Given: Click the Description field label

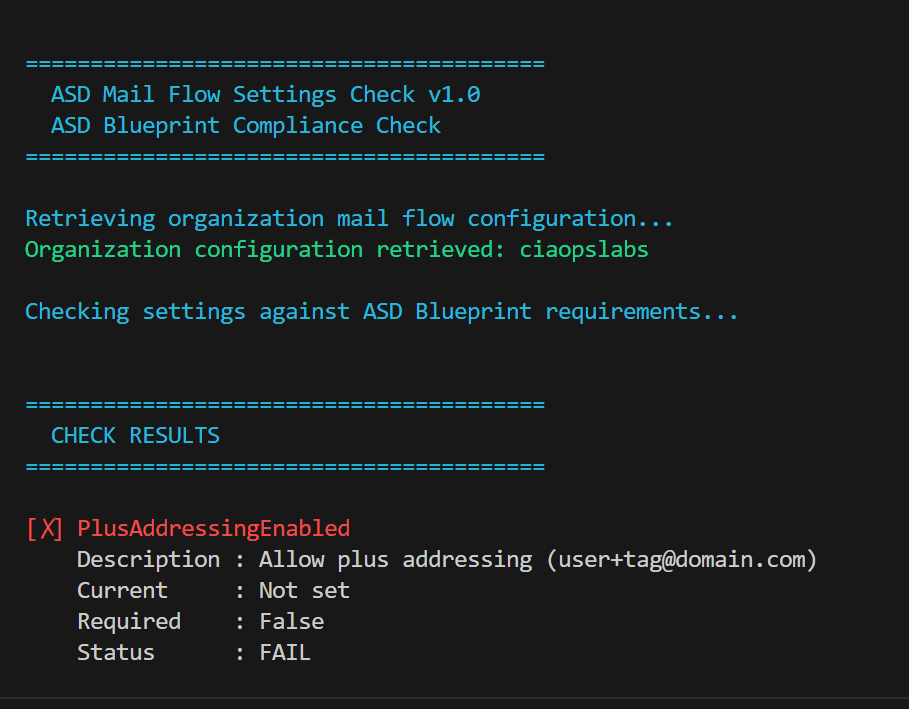Looking at the screenshot, I should pyautogui.click(x=148, y=559).
